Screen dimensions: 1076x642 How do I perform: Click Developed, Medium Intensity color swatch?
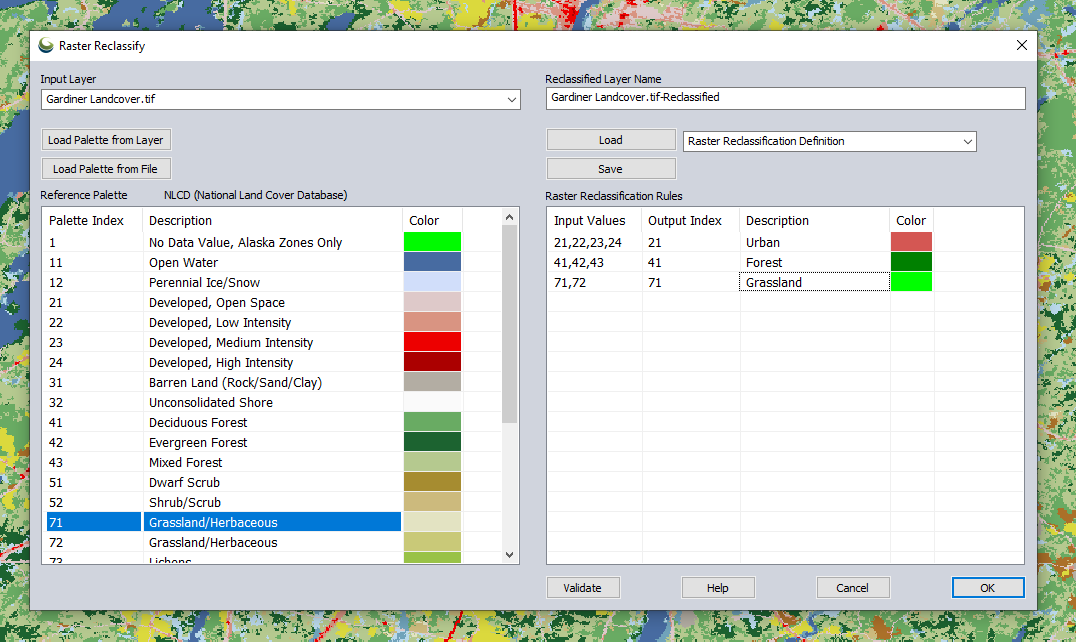point(432,342)
